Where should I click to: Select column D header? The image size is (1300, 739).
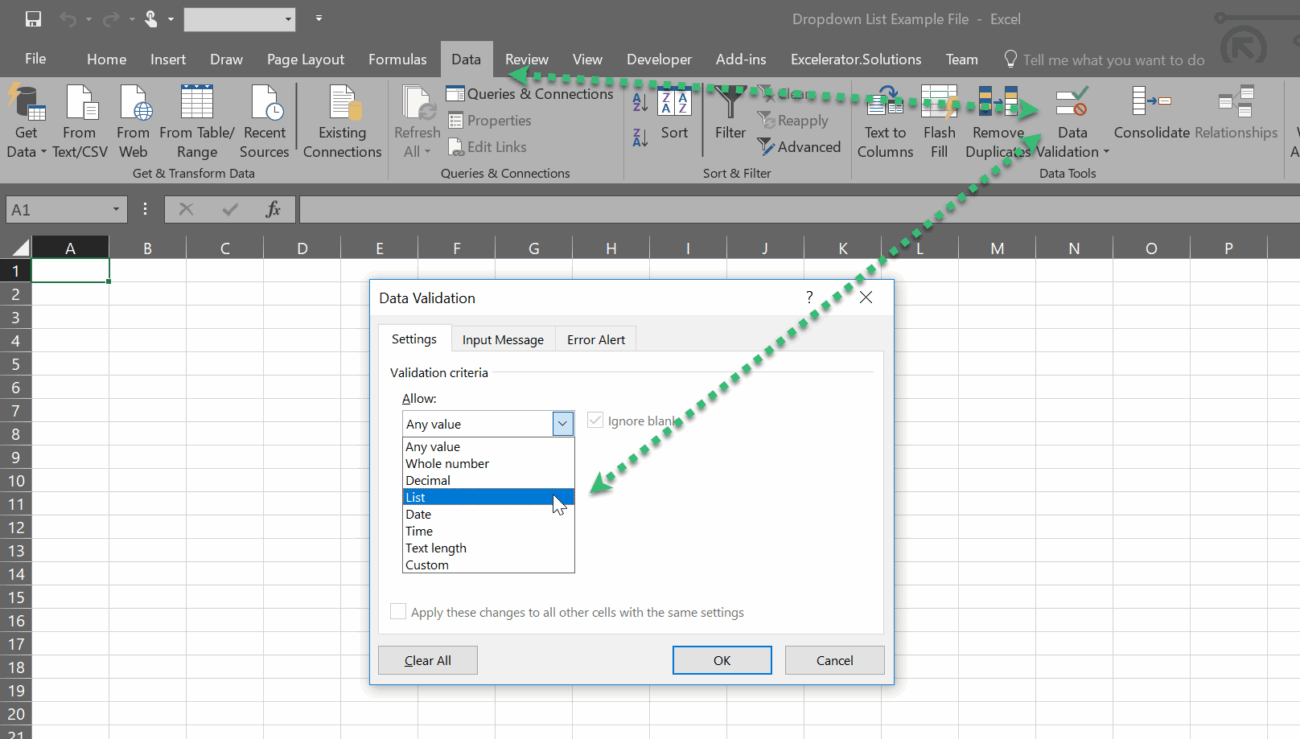tap(302, 248)
